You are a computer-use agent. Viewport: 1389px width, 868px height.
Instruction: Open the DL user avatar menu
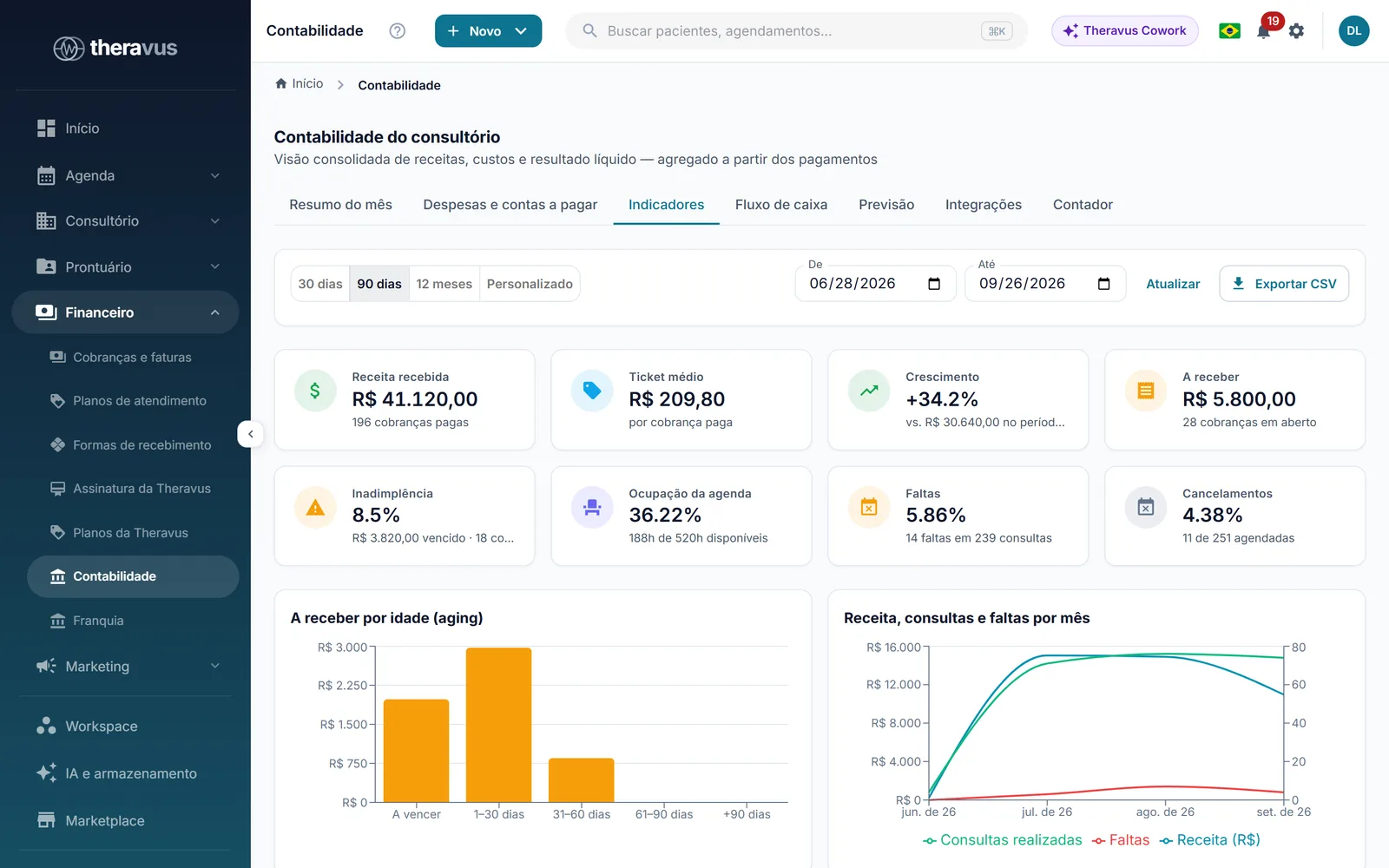(x=1353, y=31)
